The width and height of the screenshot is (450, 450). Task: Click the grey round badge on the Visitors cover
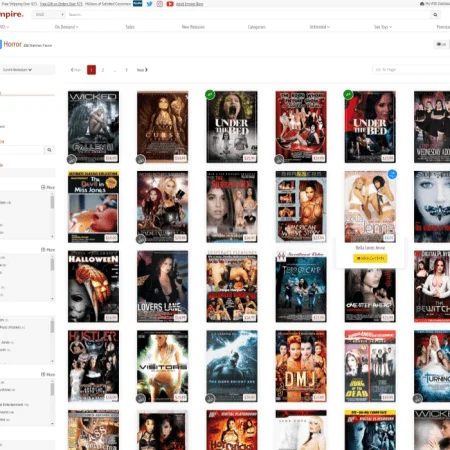click(141, 398)
